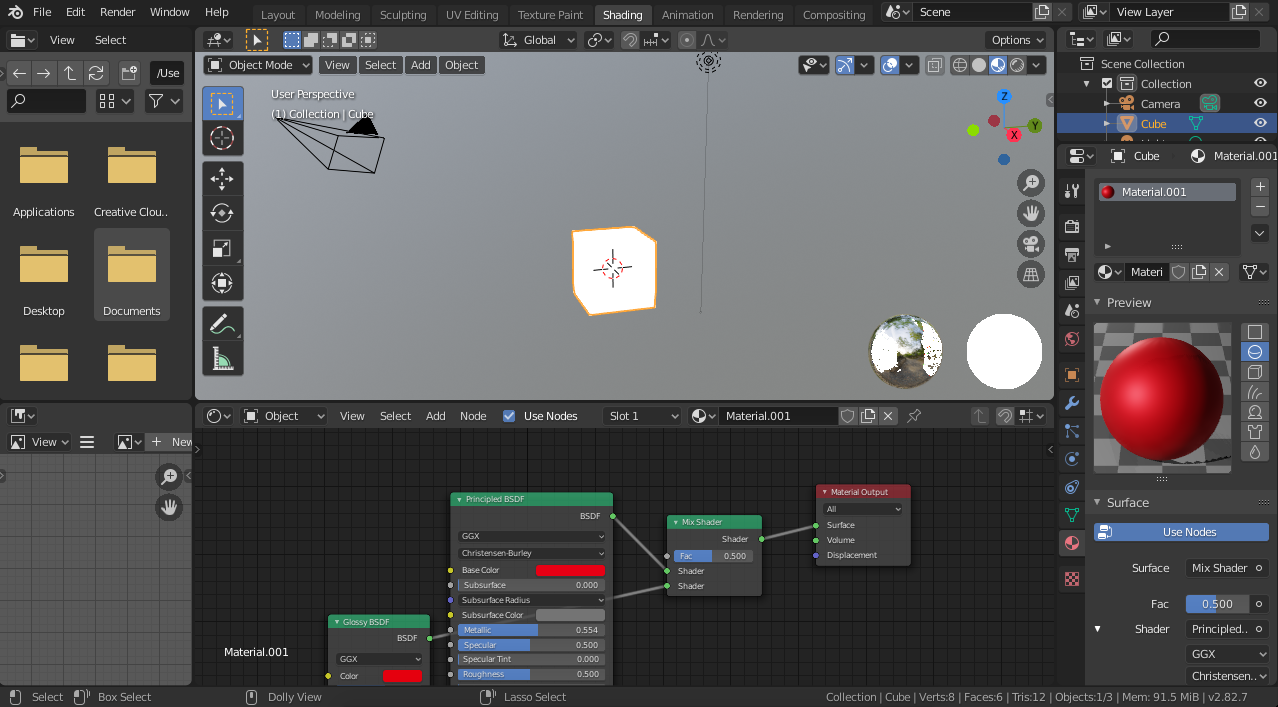Image resolution: width=1278 pixels, height=707 pixels.
Task: Open the Texture properties checker tab
Action: pos(1072,578)
